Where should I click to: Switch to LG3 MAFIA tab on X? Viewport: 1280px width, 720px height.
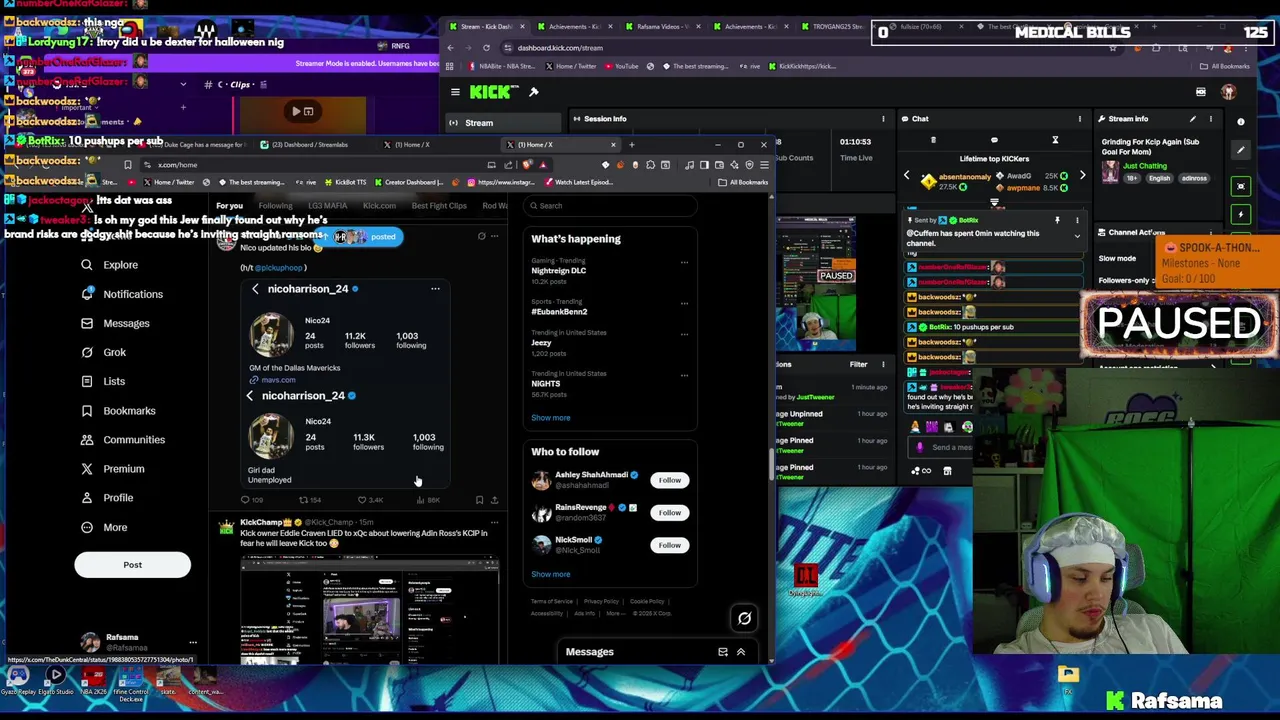(x=327, y=206)
